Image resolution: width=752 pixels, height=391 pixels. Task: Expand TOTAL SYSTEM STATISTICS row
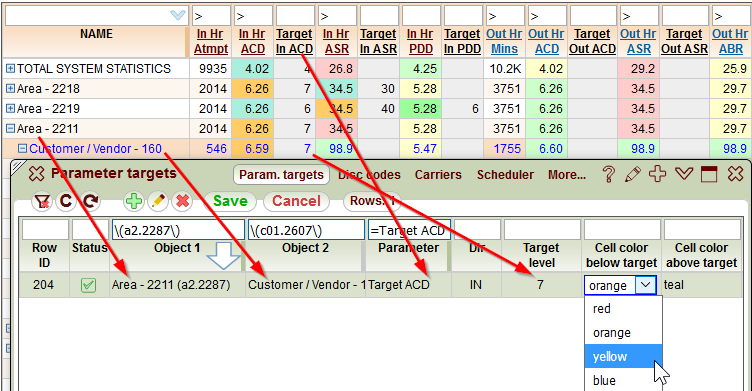[x=10, y=69]
